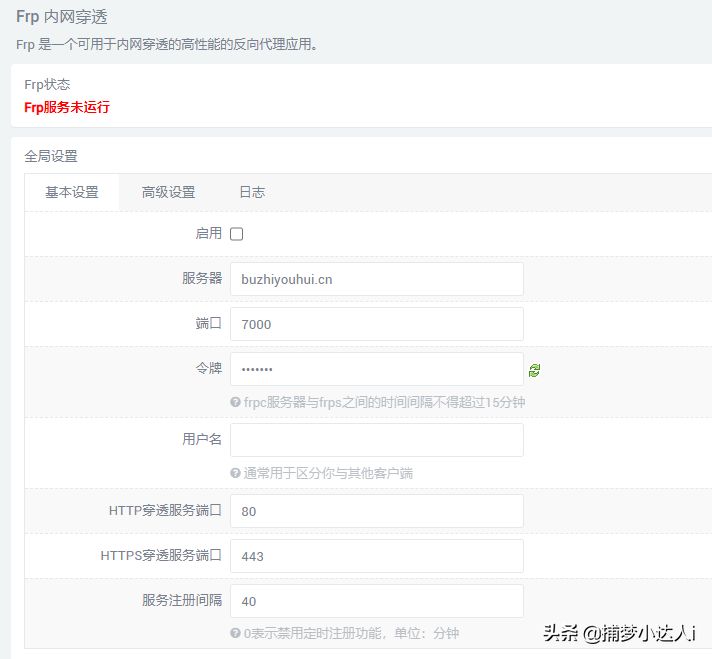
Task: Focus the 服务器 field with buzhiyouhui.cn
Action: [376, 279]
